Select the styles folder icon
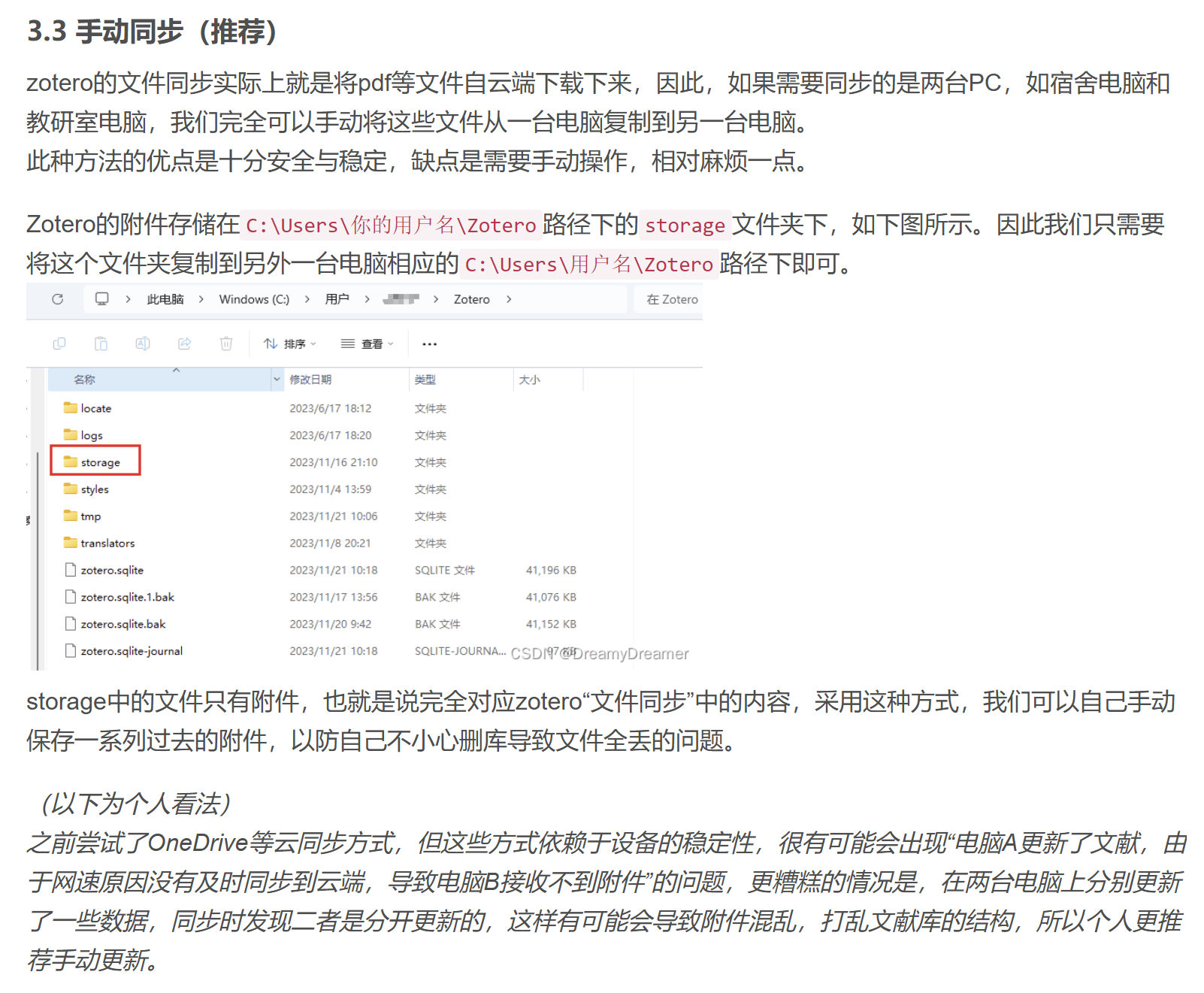The image size is (1204, 993). click(71, 489)
